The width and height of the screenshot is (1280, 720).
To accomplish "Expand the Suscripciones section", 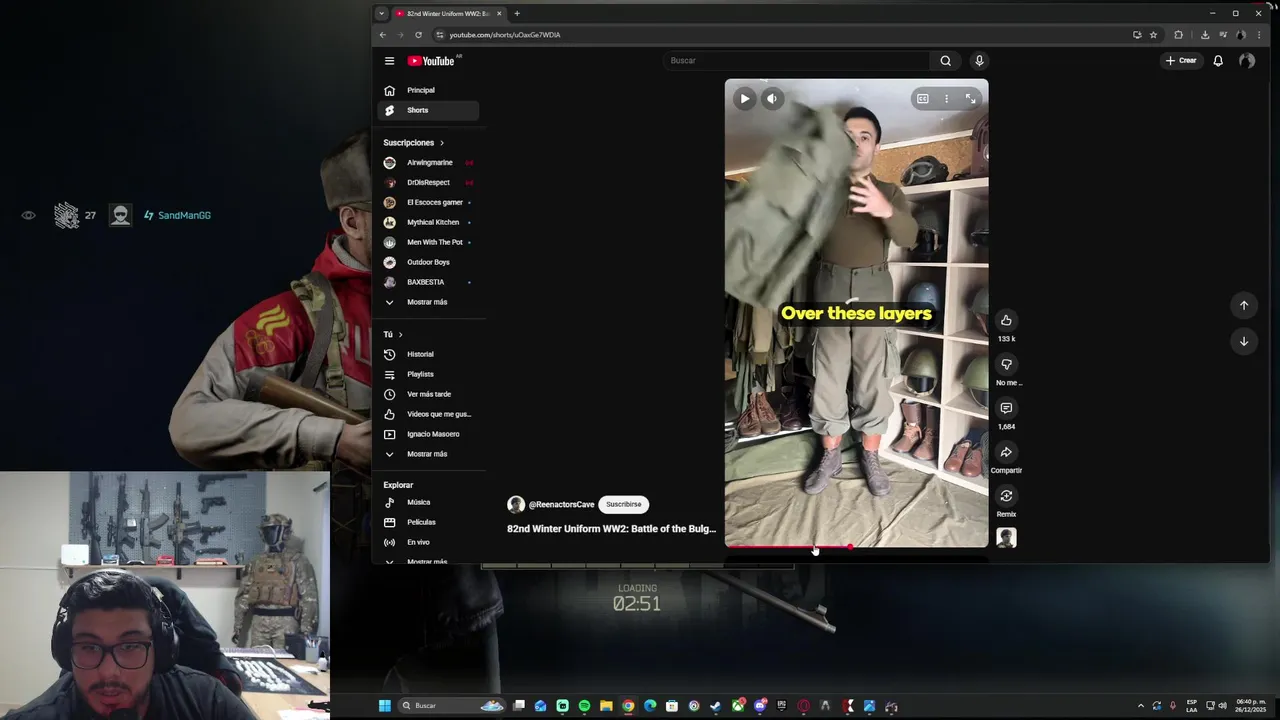I will pos(413,143).
